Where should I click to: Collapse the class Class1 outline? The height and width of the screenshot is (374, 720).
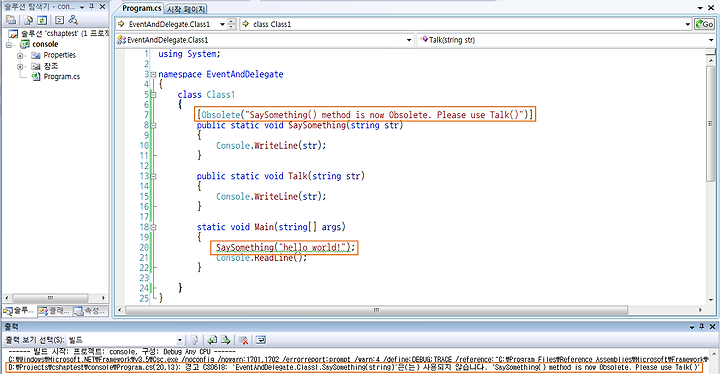tap(153, 95)
